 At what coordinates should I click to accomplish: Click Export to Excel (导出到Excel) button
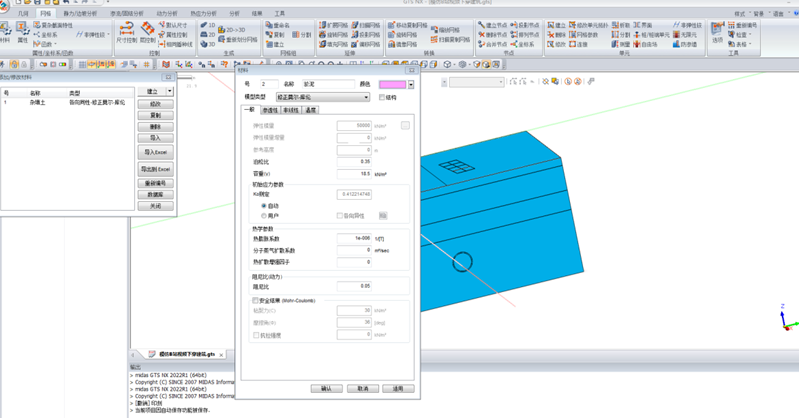coord(155,169)
